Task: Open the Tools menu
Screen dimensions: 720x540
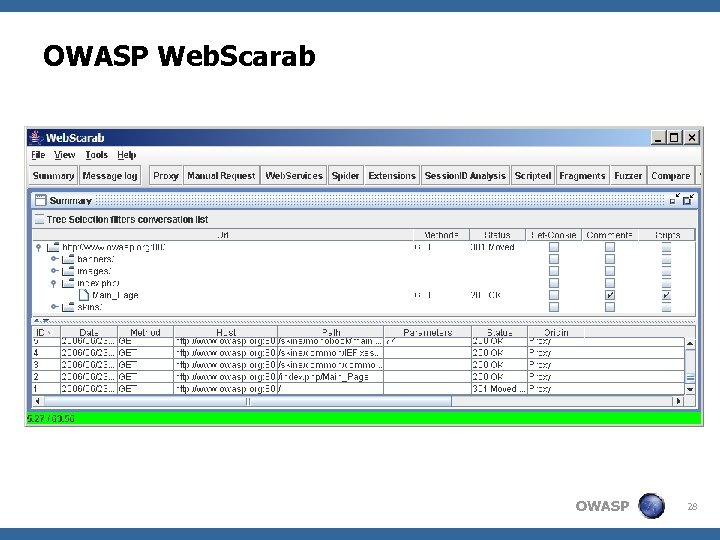Action: (x=96, y=155)
